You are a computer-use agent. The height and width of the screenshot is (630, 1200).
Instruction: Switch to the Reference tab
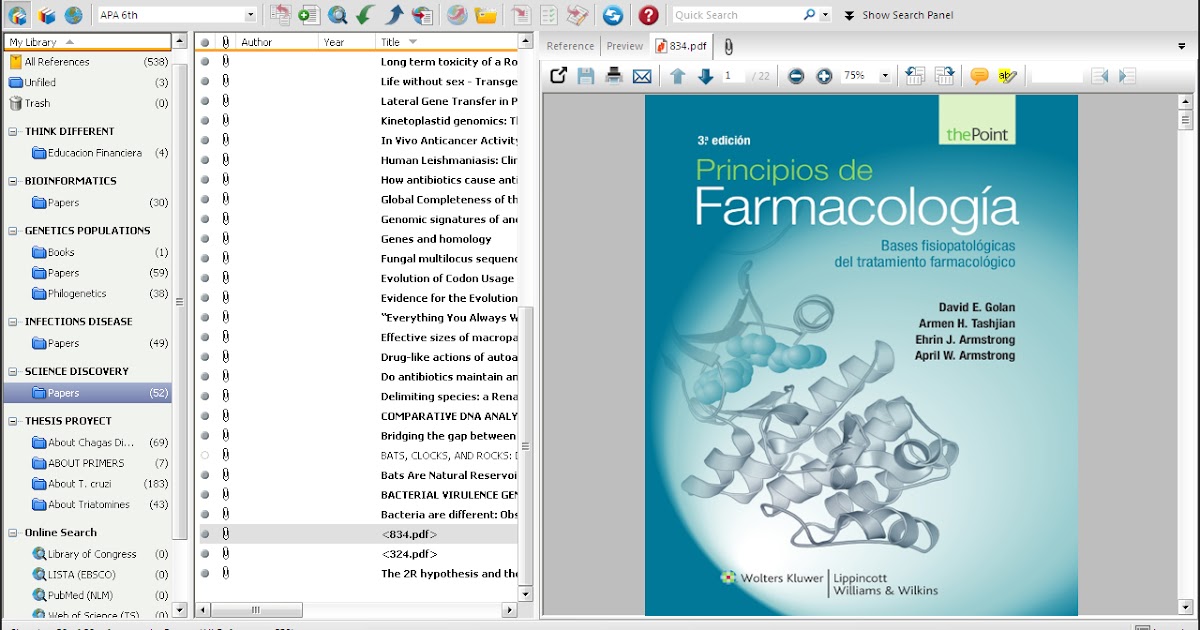(x=570, y=46)
